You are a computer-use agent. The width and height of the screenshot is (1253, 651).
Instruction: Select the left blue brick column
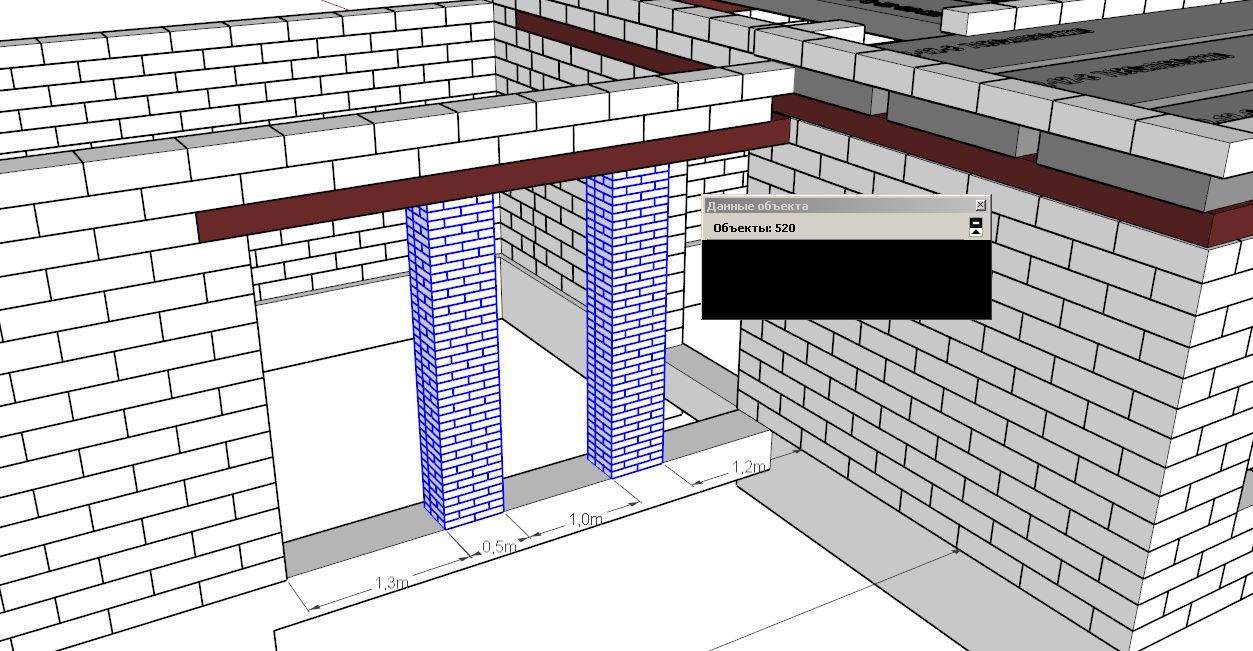[453, 362]
